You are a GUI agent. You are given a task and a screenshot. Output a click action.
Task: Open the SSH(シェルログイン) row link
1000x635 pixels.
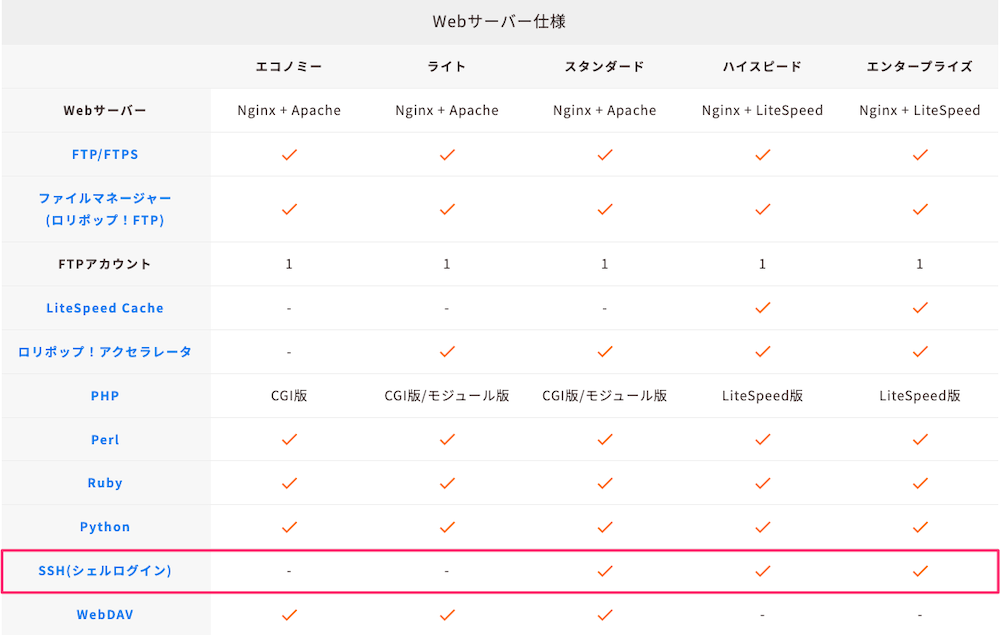[x=105, y=570]
